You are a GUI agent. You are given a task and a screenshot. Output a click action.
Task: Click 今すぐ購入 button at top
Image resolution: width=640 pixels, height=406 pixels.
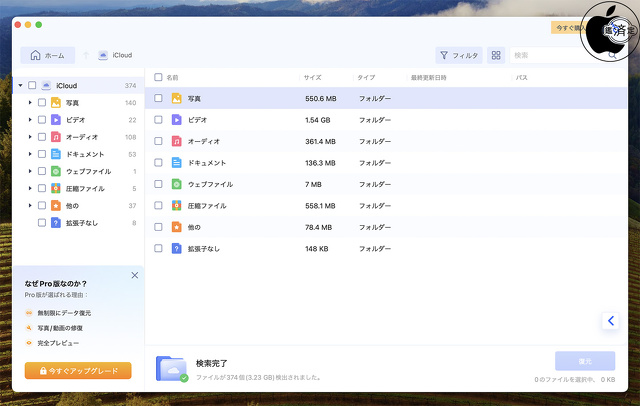pyautogui.click(x=571, y=27)
